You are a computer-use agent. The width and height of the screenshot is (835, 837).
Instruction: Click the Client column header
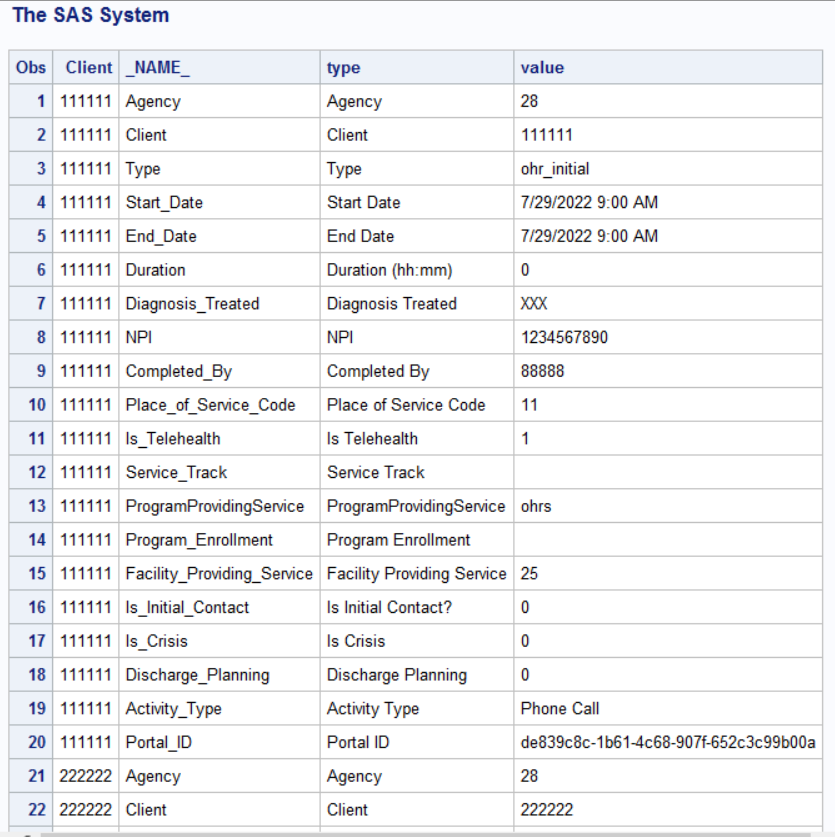(x=89, y=68)
